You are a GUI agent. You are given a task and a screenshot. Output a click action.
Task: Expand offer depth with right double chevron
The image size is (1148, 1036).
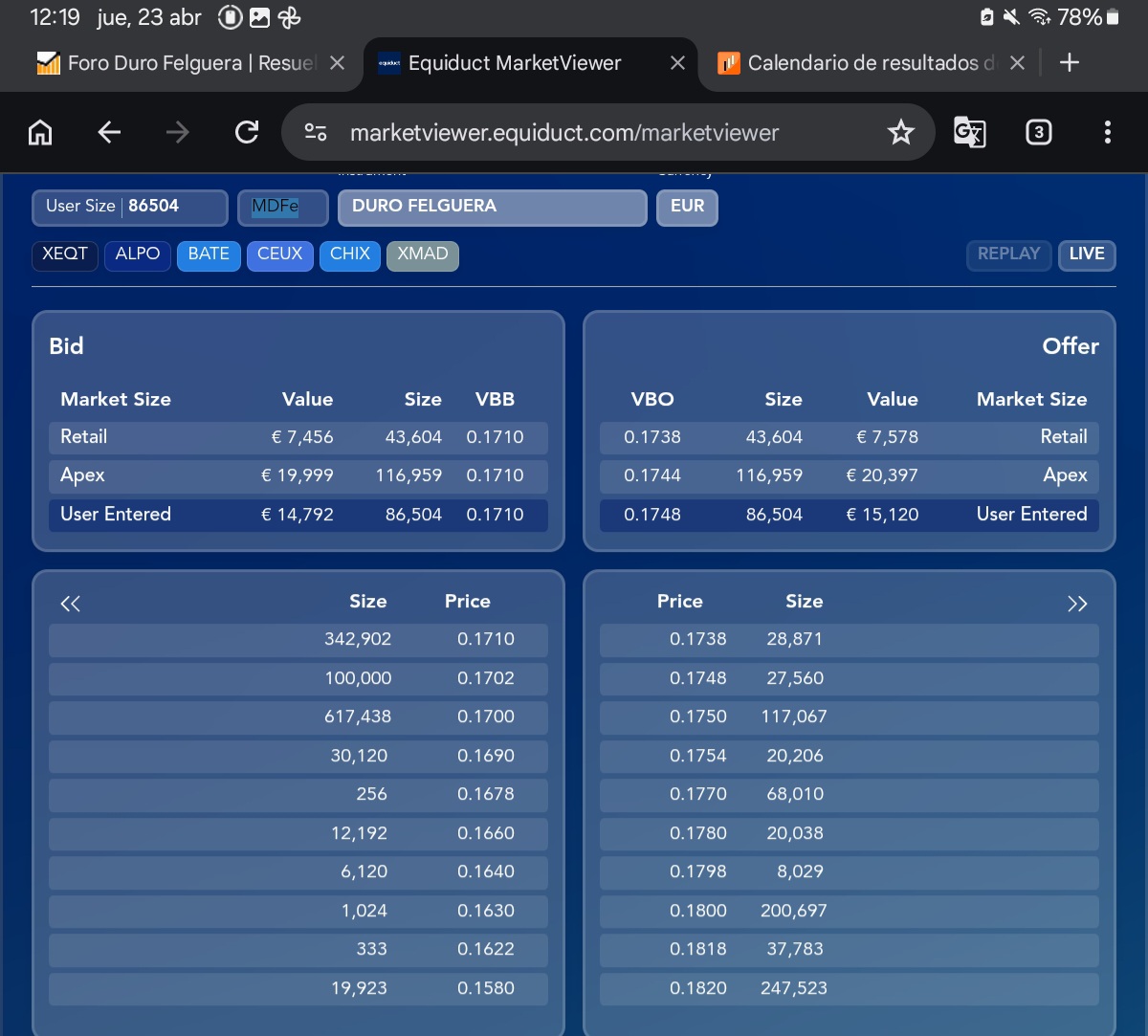click(1077, 604)
